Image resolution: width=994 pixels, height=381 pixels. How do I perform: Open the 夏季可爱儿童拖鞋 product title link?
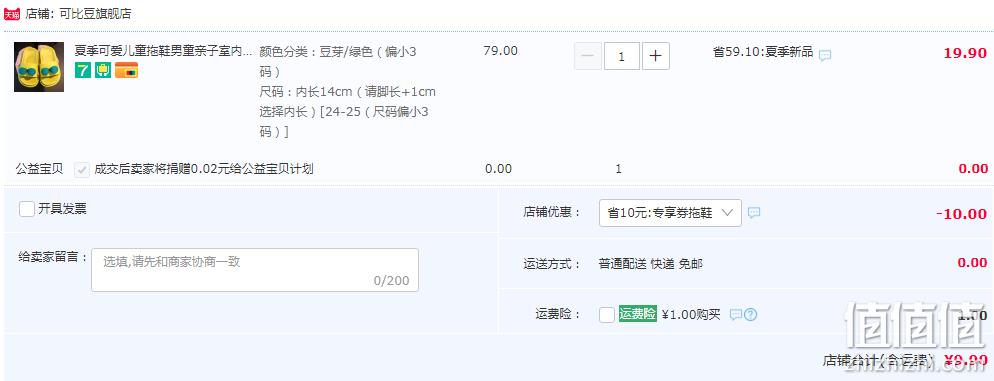point(164,51)
